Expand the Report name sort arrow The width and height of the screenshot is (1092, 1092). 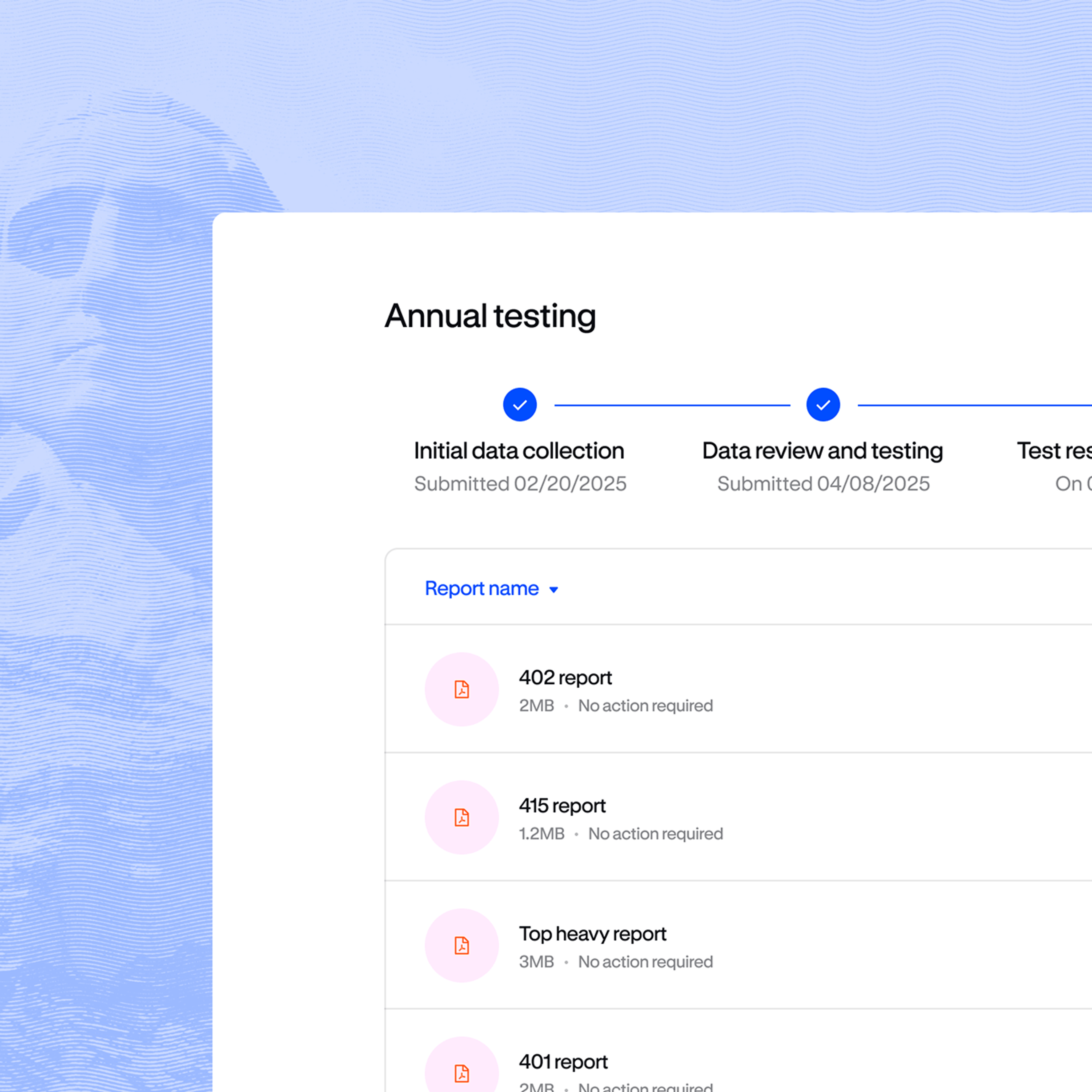pos(554,589)
